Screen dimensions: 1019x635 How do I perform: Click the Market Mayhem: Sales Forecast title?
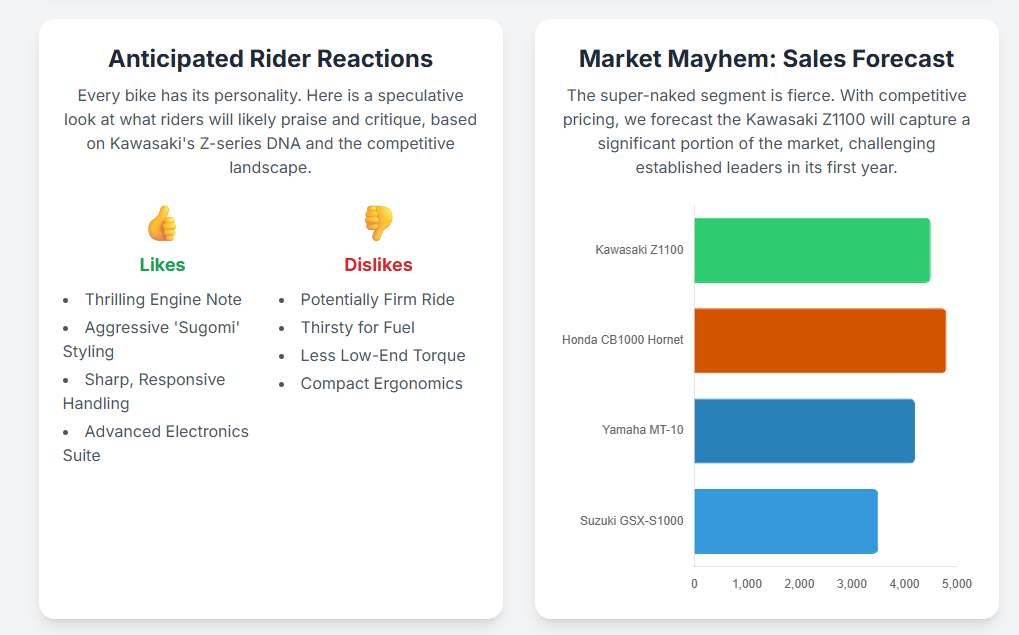[x=766, y=59]
